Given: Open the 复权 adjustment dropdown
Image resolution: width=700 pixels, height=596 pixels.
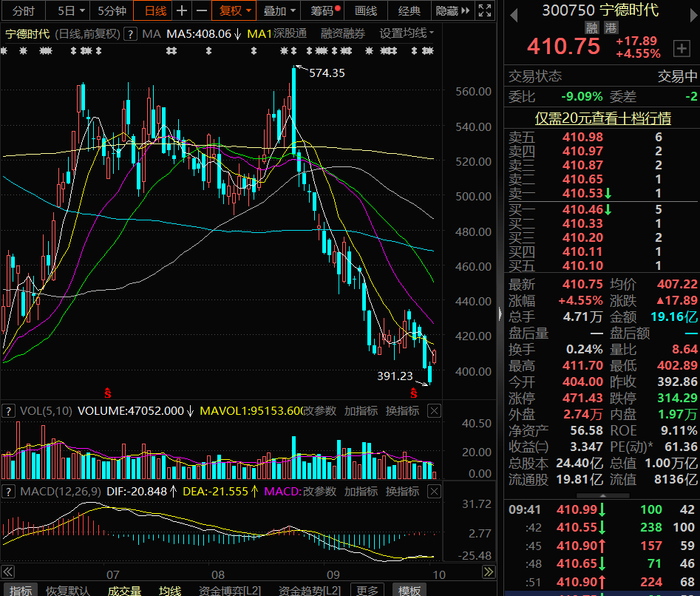Looking at the screenshot, I should [234, 10].
